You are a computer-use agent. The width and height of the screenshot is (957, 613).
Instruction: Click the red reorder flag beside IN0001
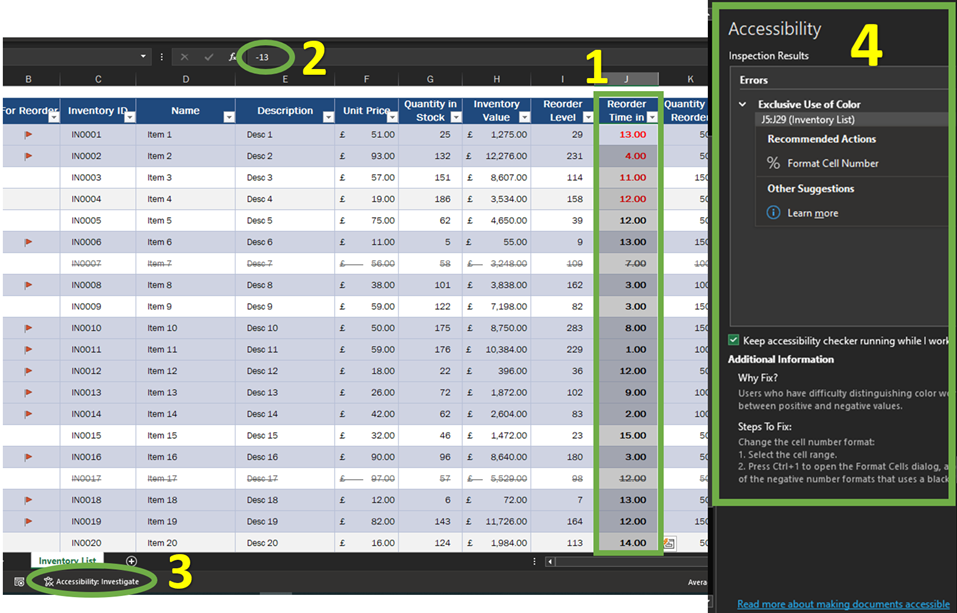click(29, 135)
